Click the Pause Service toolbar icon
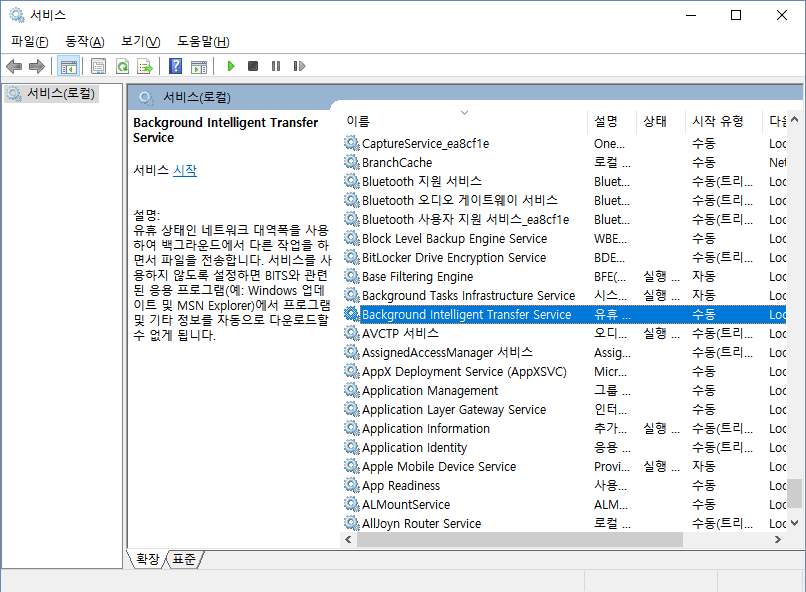 [276, 67]
